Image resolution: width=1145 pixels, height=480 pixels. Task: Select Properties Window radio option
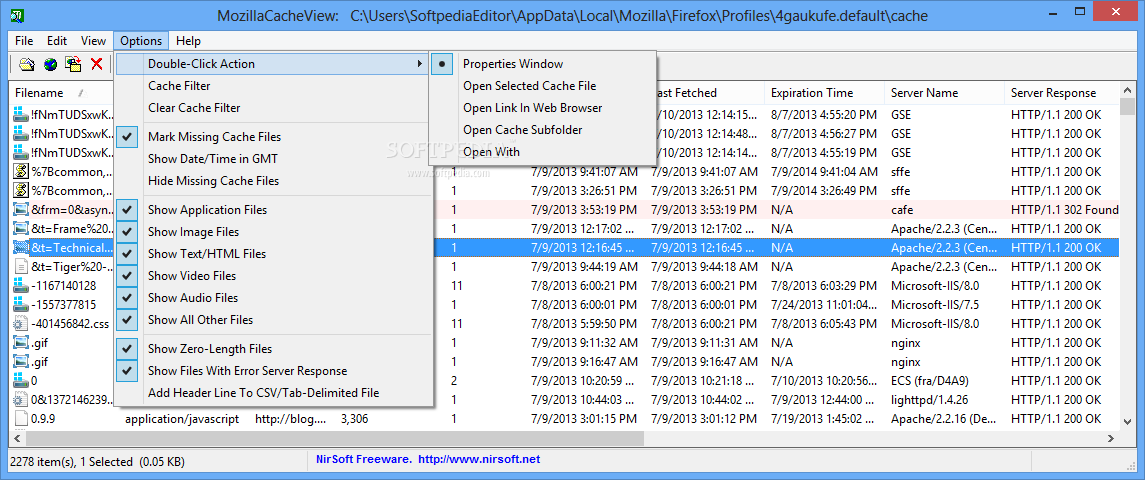tap(543, 64)
